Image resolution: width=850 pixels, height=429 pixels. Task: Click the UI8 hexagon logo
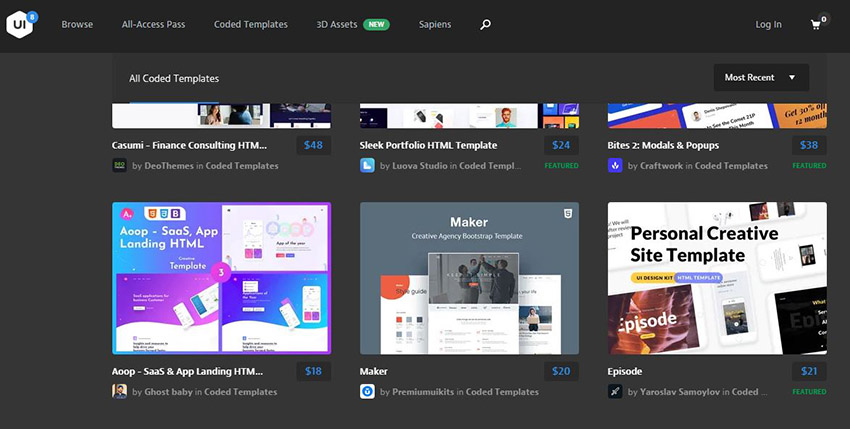(x=20, y=25)
